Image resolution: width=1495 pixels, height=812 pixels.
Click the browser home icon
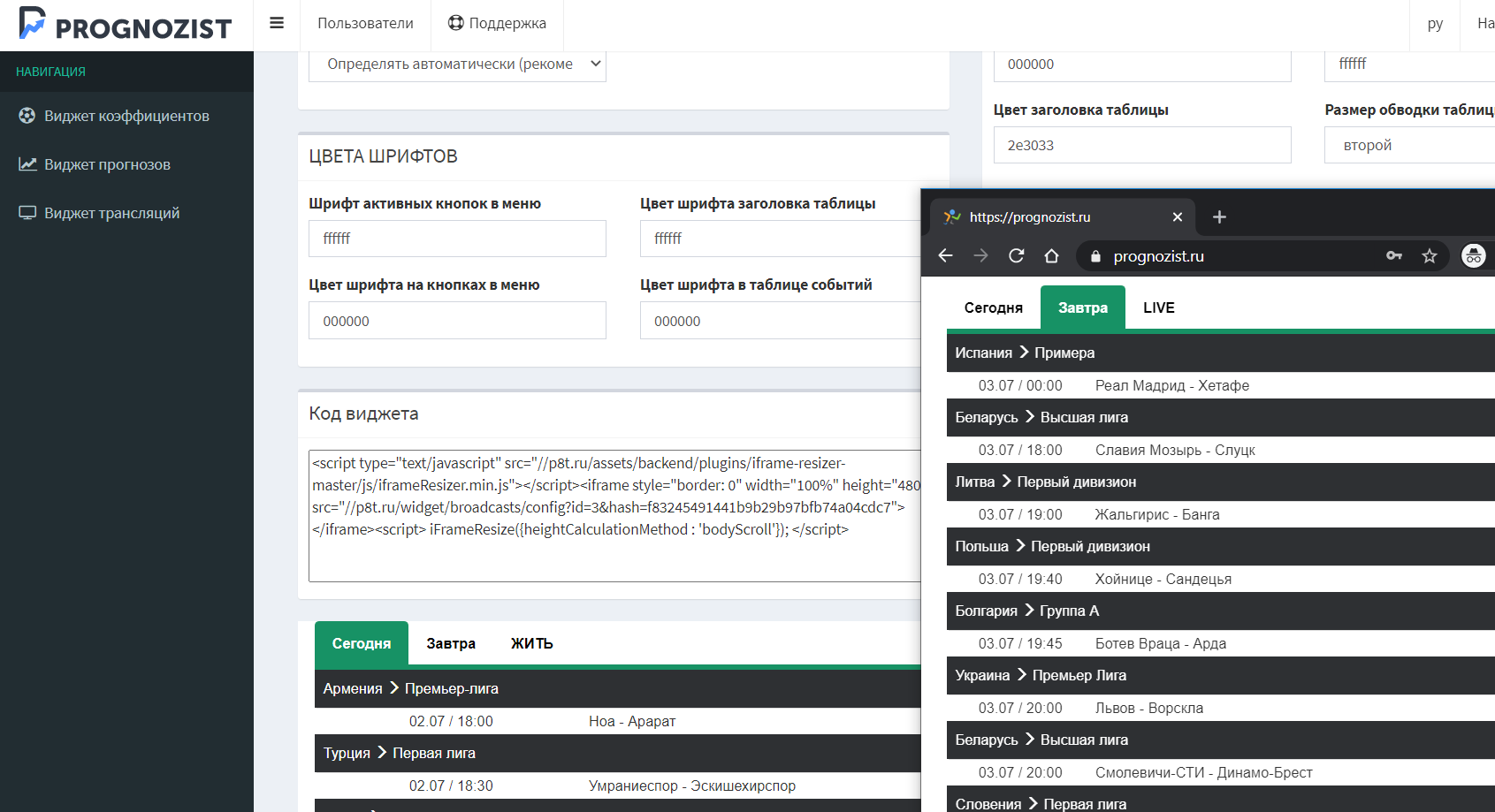(x=1051, y=255)
